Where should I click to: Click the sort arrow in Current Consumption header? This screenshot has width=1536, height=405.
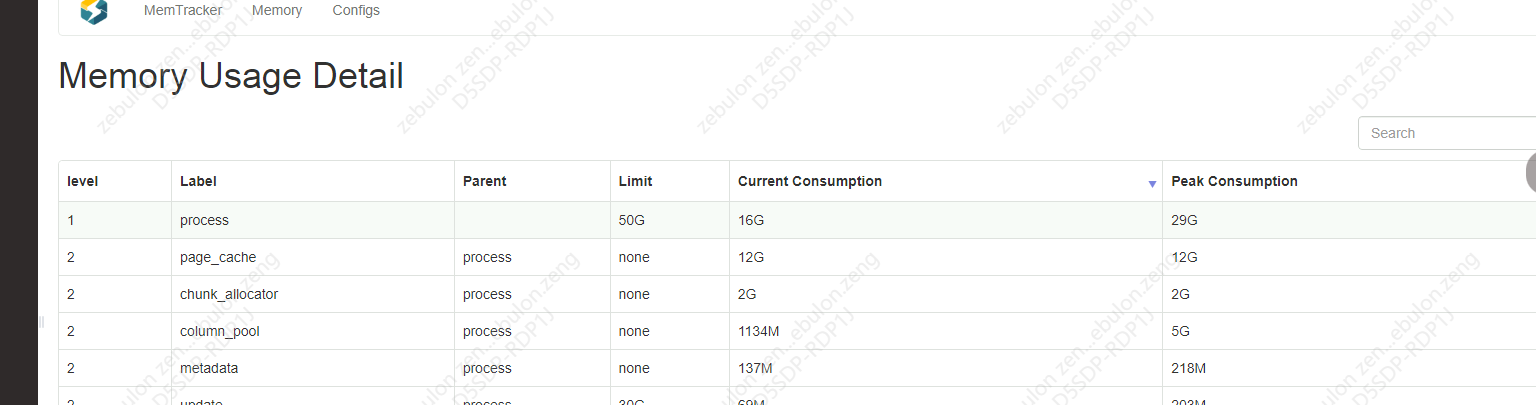[x=1152, y=184]
